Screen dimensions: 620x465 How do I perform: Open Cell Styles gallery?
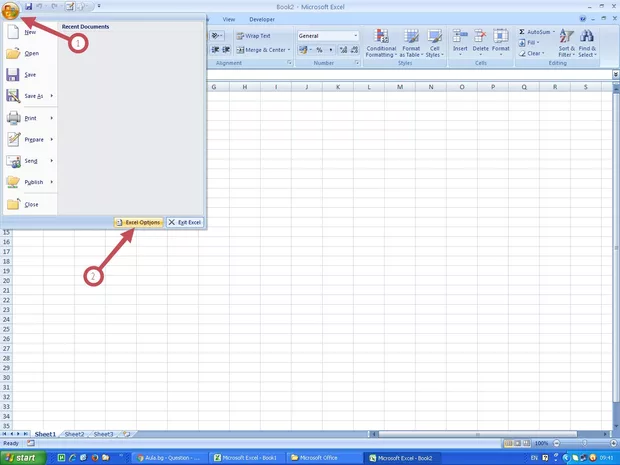click(x=435, y=43)
